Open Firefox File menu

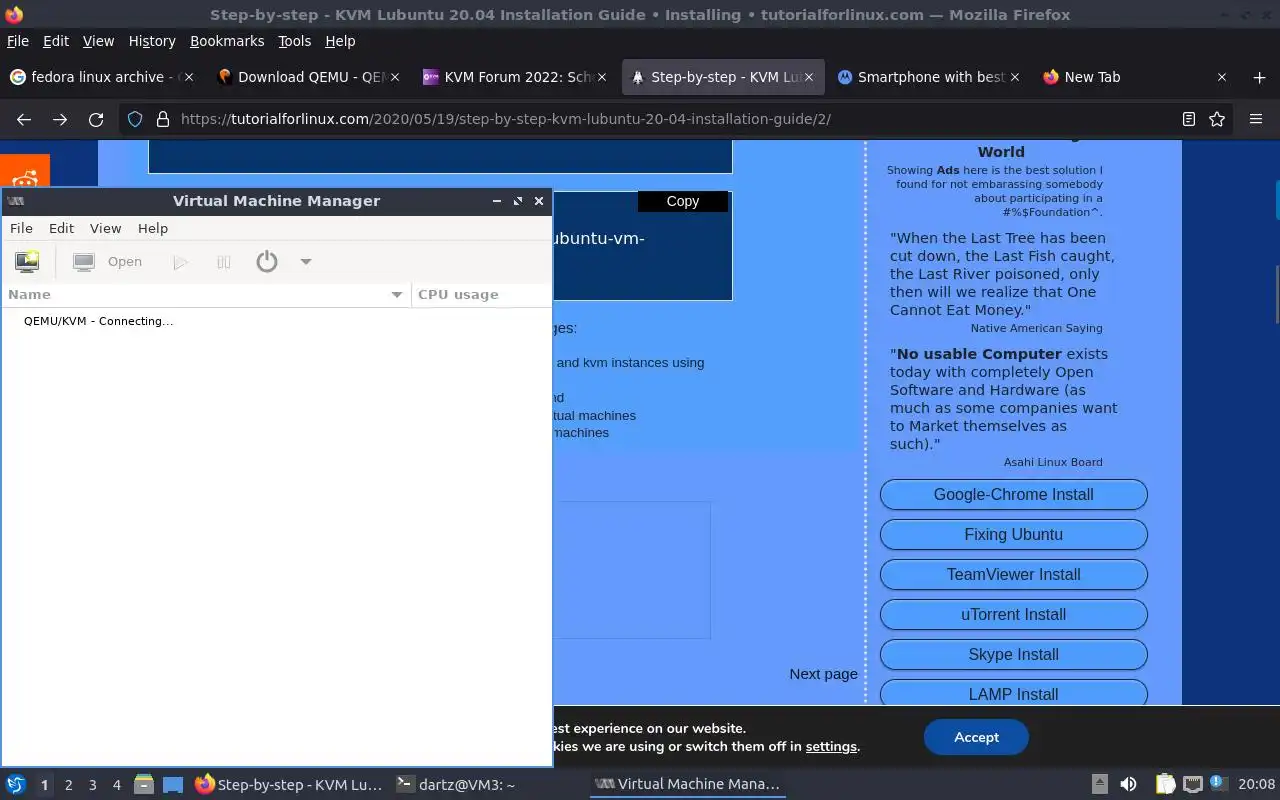18,41
